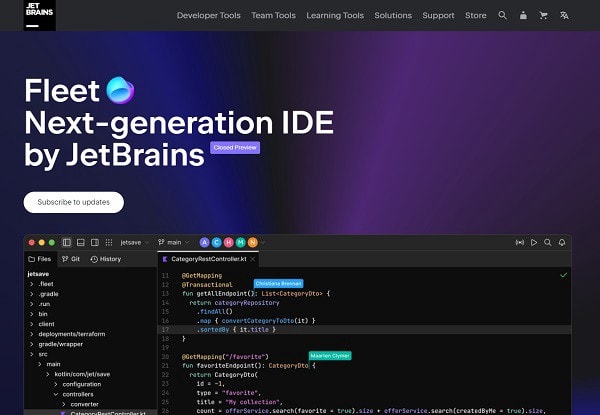The width and height of the screenshot is (600, 415).
Task: Open the account profile icon
Action: point(523,15)
